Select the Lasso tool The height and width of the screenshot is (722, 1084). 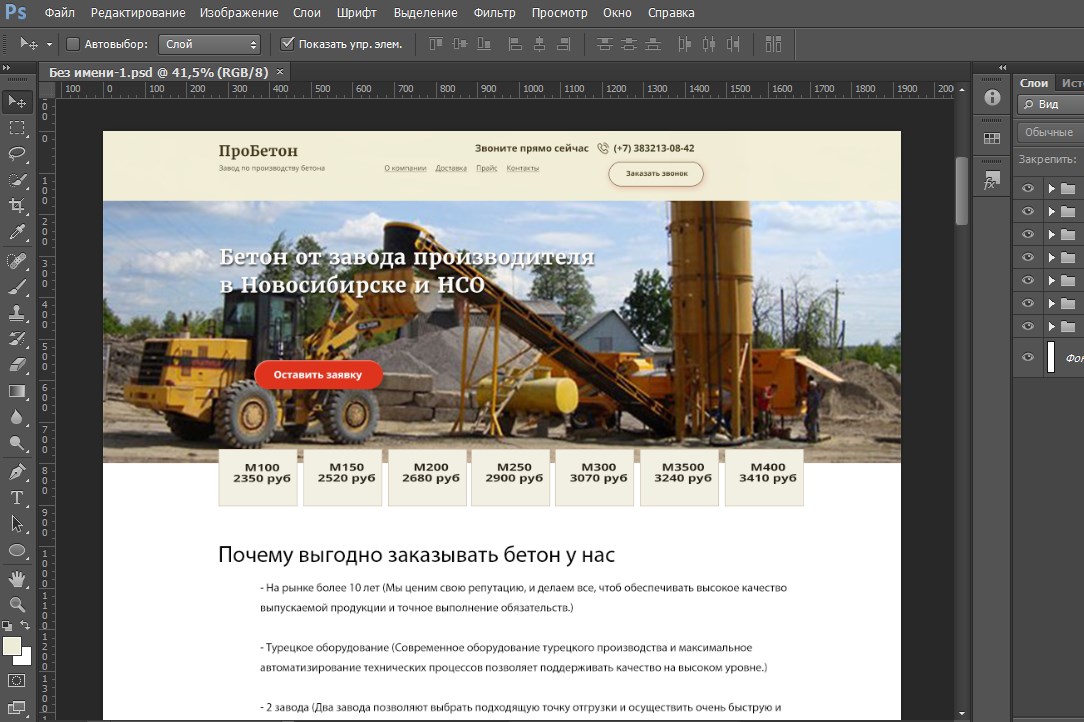tap(17, 154)
